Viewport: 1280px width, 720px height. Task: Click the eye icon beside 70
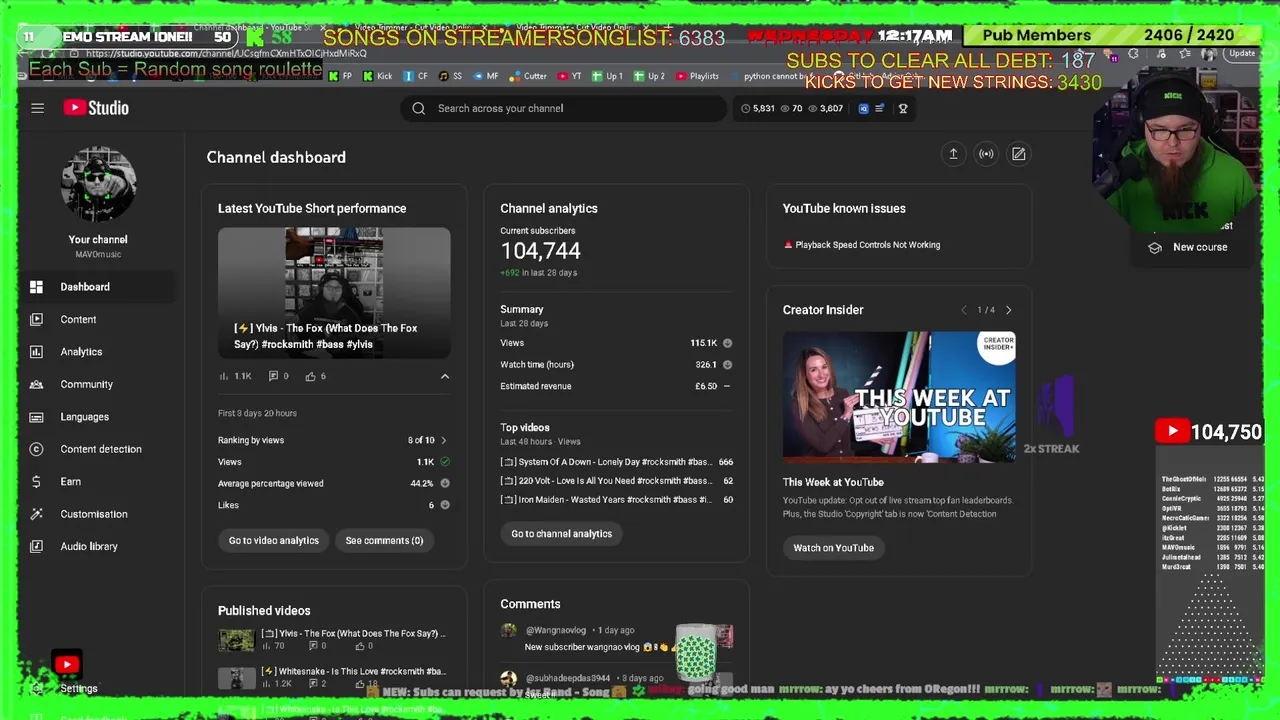click(785, 108)
